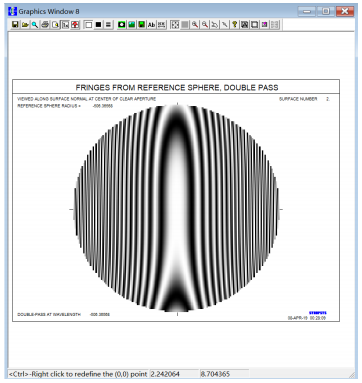
Task: Click the yellow question mark help icon
Action: pyautogui.click(x=235, y=25)
